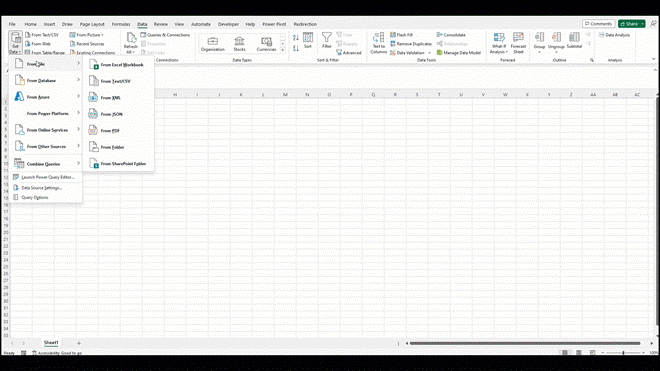660x371 pixels.
Task: Select row header 20
Action: pos(6,232)
